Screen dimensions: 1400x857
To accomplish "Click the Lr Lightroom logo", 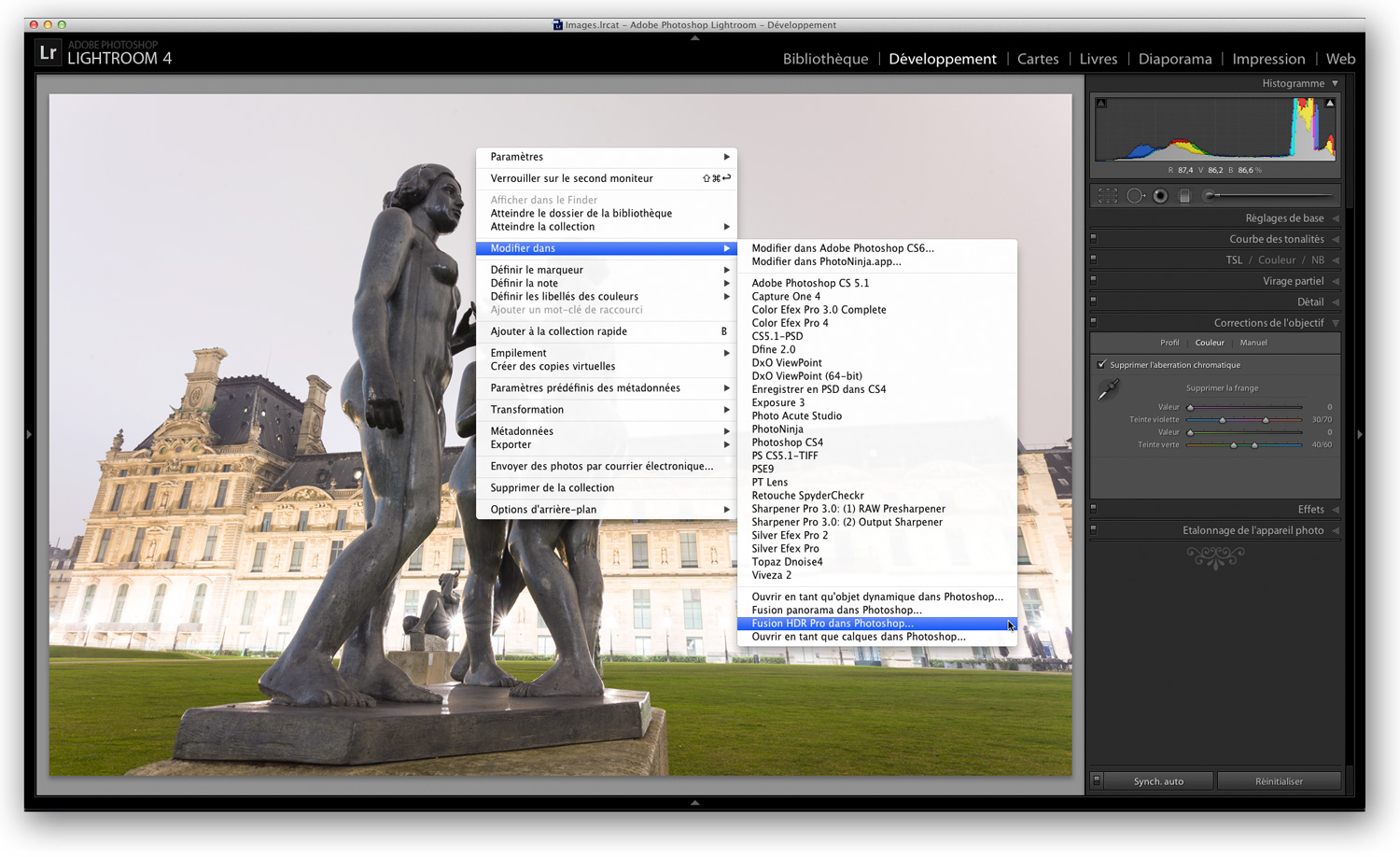I will point(48,52).
